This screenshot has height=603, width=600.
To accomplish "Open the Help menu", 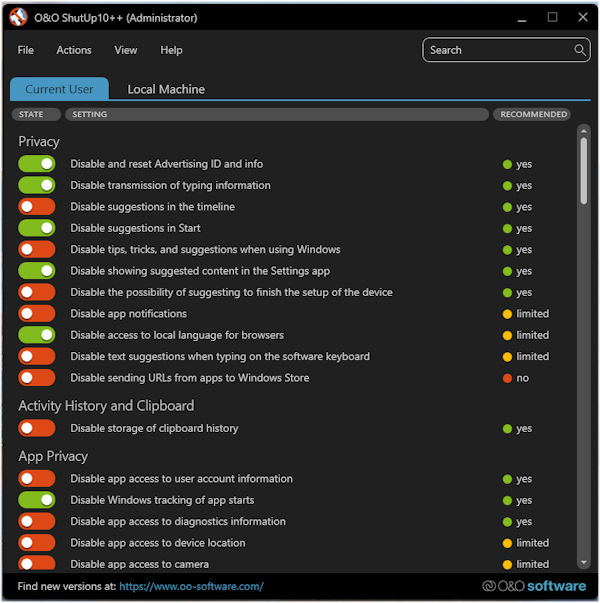I will click(172, 50).
